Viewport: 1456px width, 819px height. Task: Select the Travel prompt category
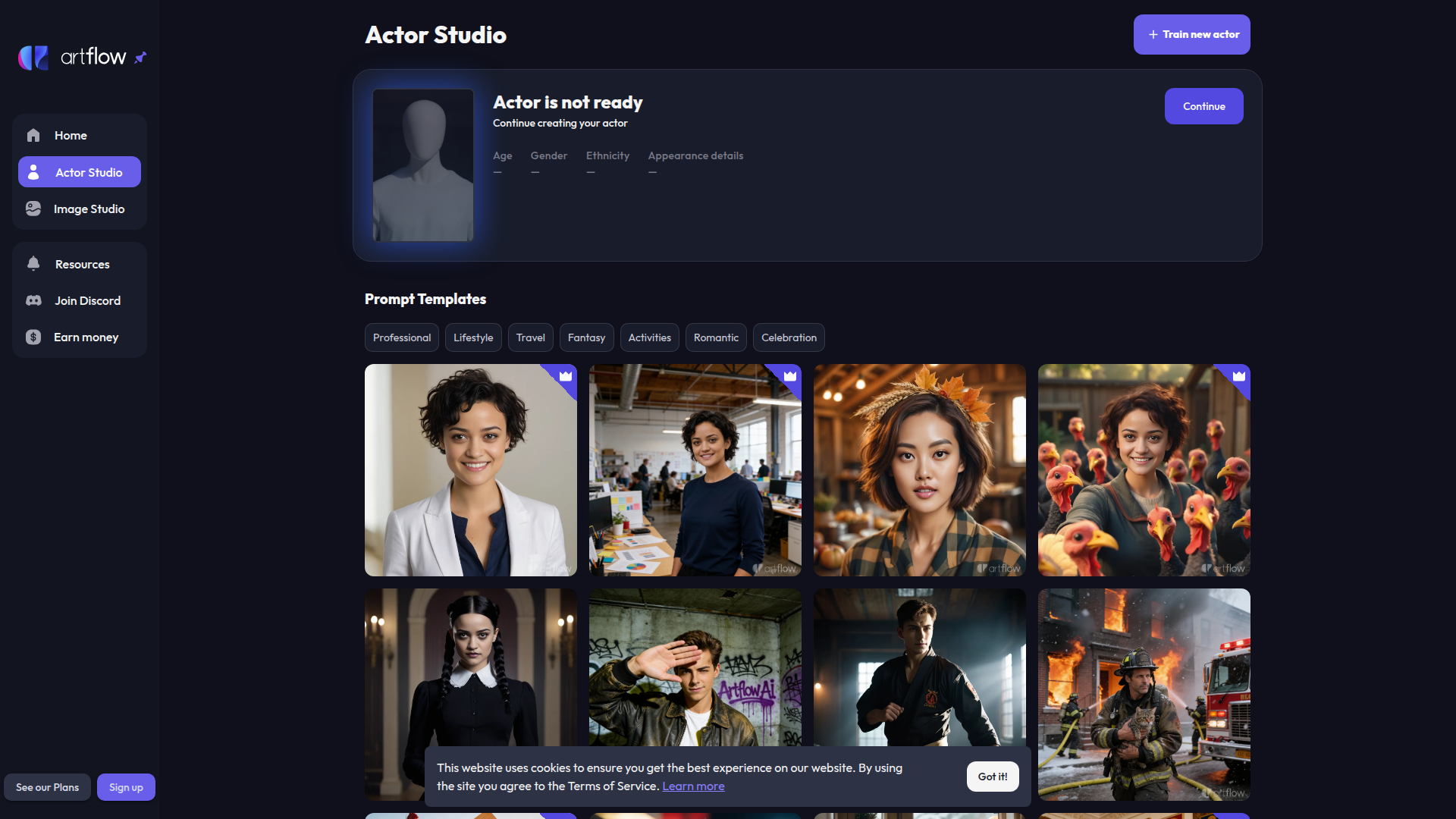pyautogui.click(x=530, y=337)
